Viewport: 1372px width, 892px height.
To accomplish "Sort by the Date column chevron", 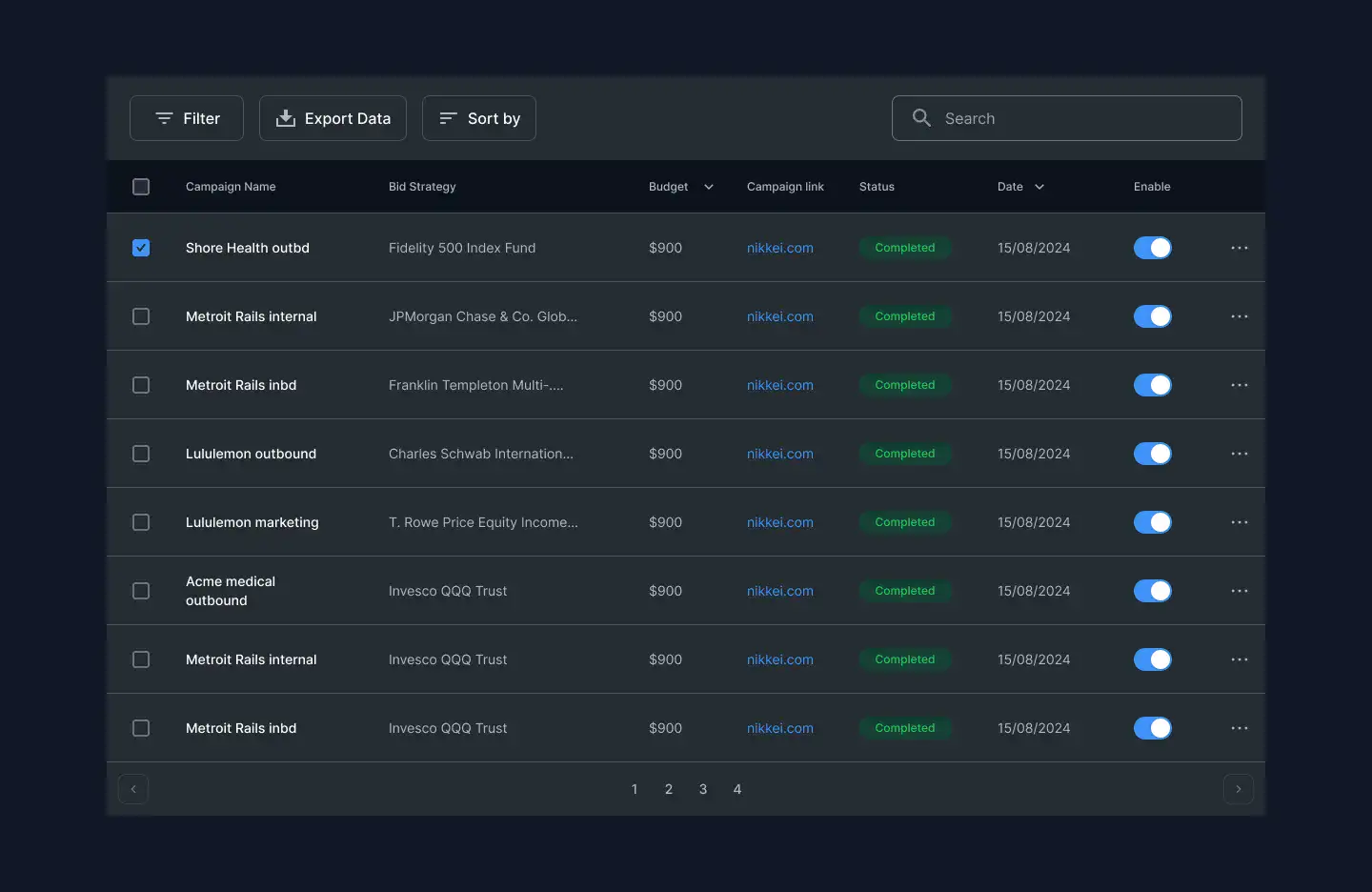I will pyautogui.click(x=1039, y=187).
